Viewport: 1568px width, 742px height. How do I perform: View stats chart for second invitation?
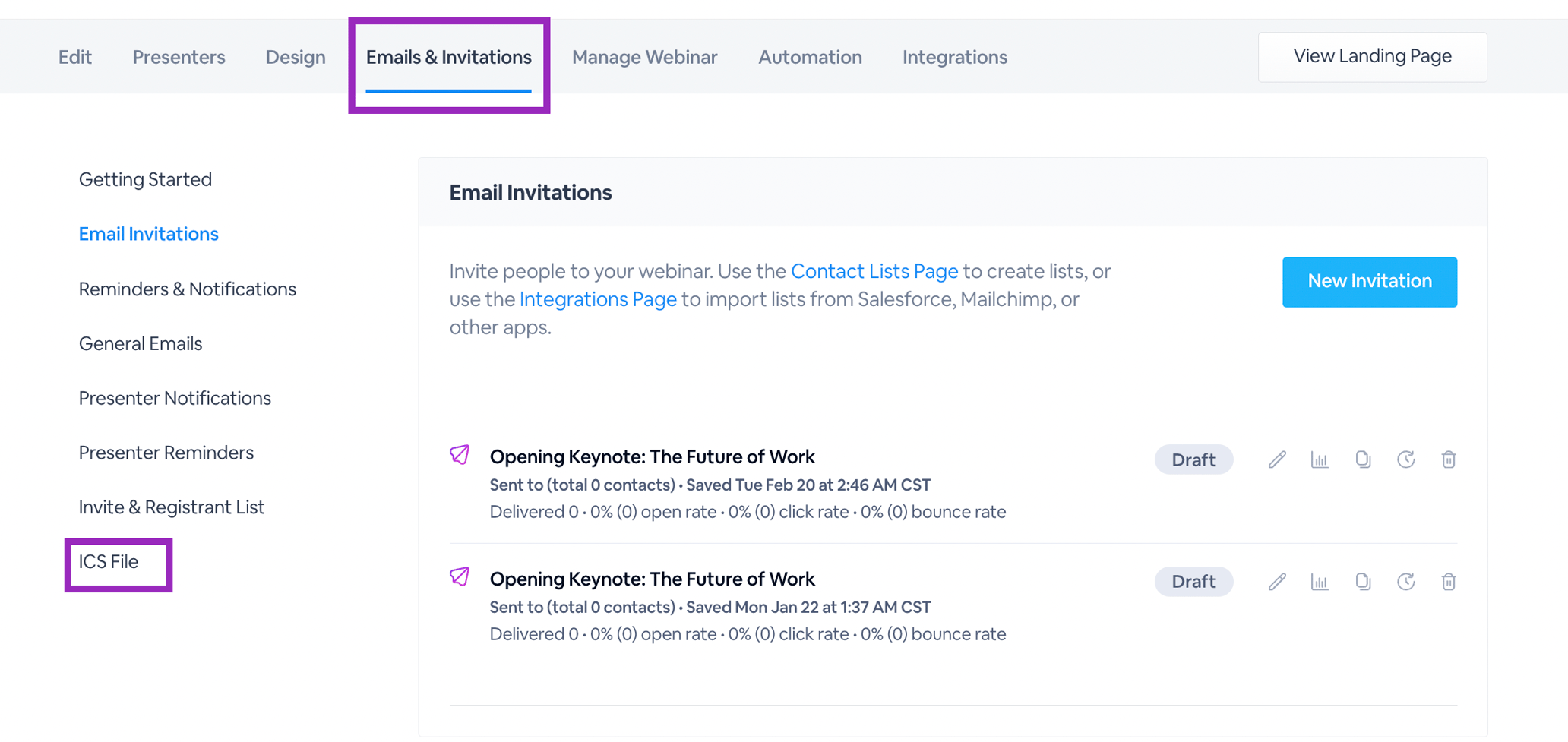(1320, 582)
